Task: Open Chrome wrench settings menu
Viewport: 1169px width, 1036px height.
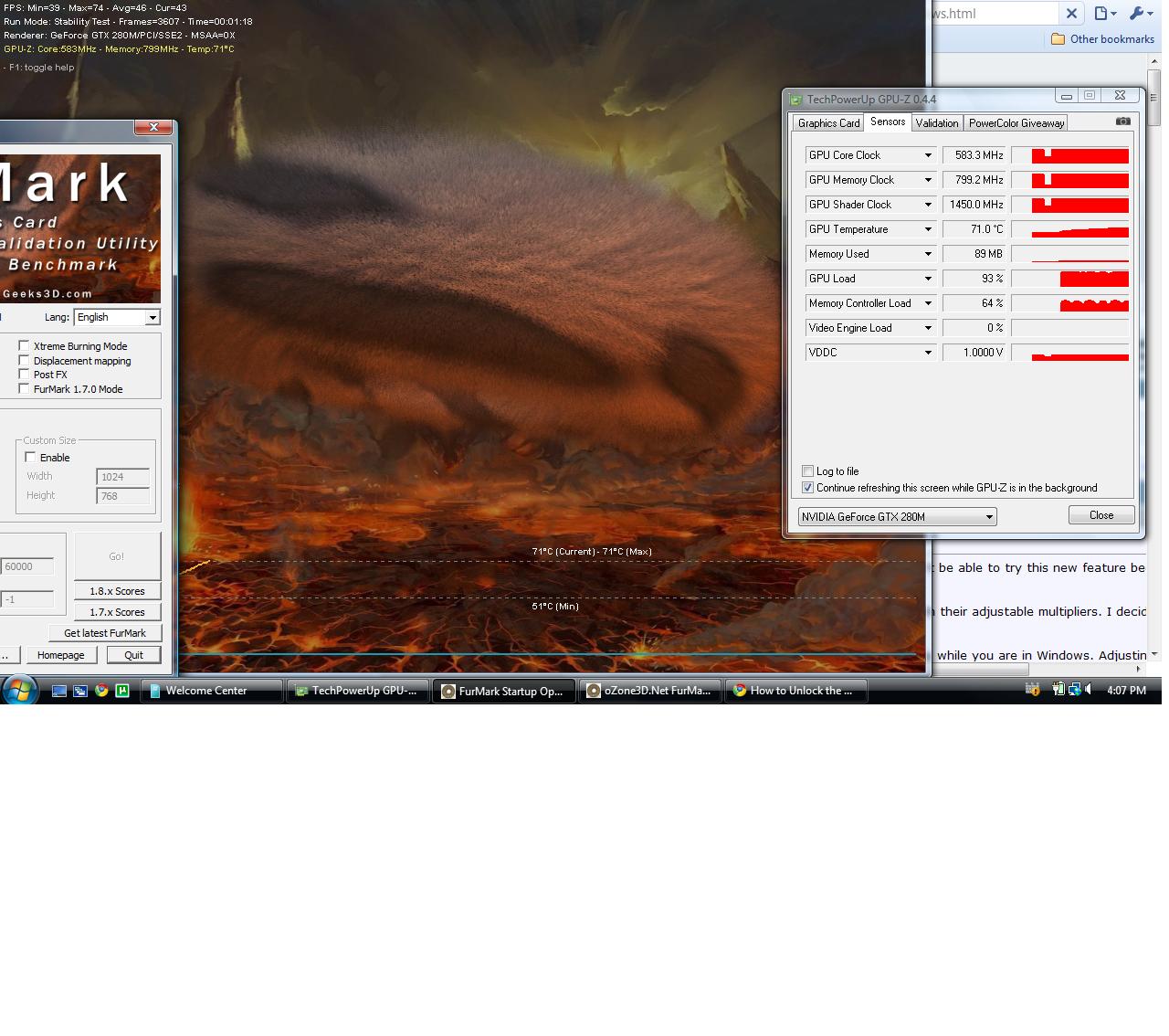Action: pos(1141,14)
